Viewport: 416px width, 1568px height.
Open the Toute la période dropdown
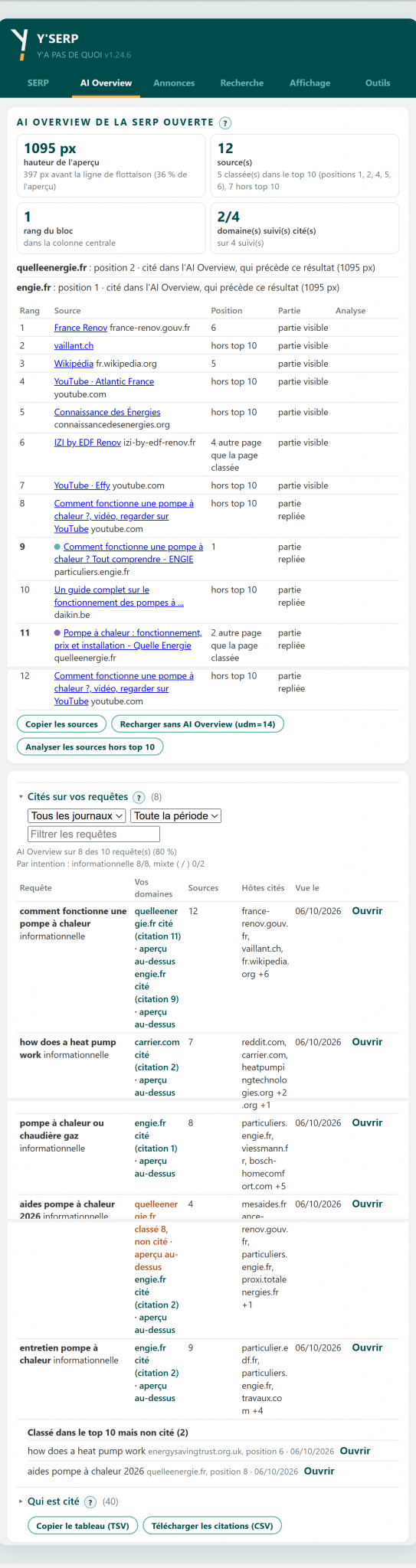coord(176,816)
